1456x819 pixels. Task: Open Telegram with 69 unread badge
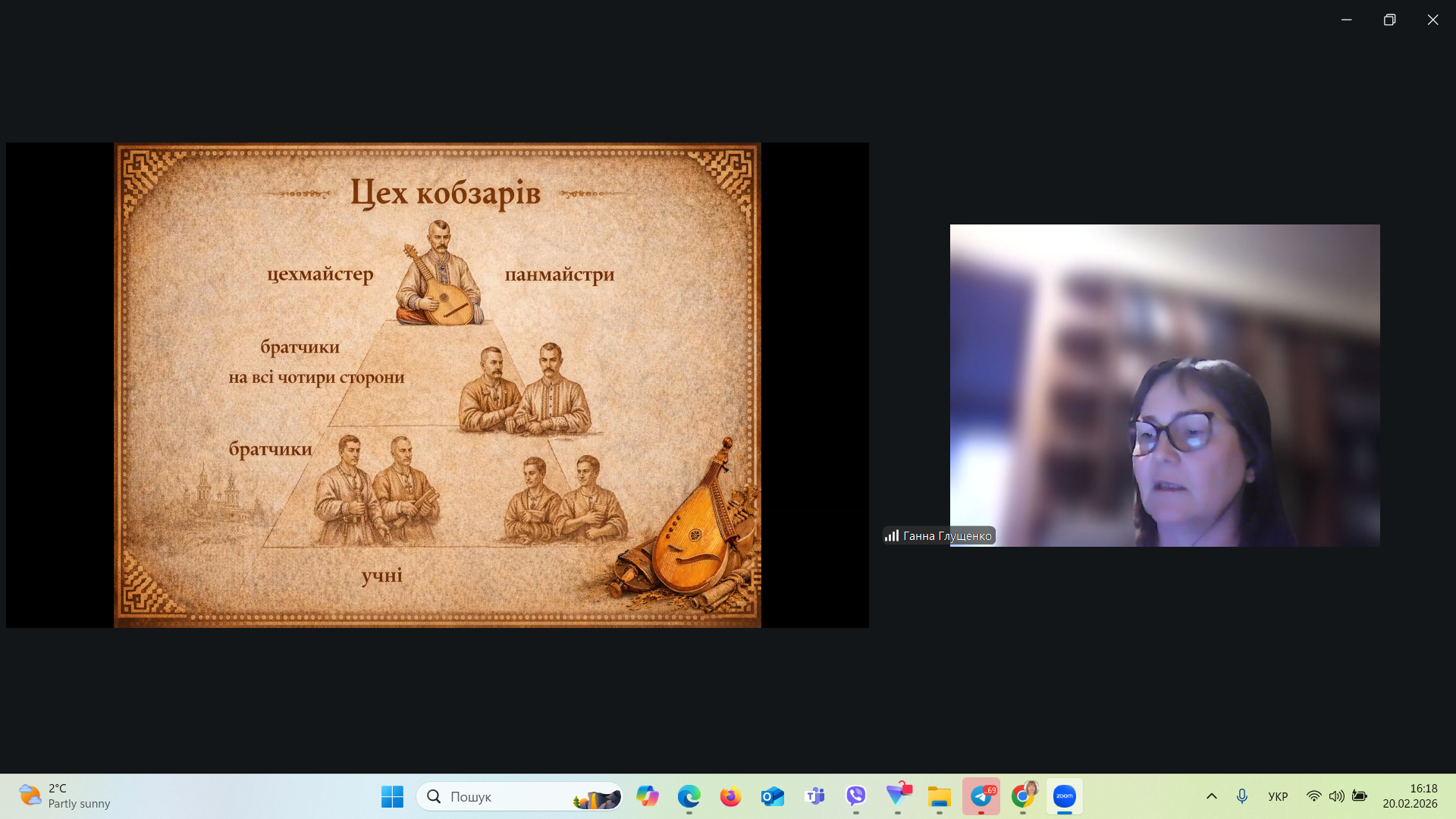(981, 796)
